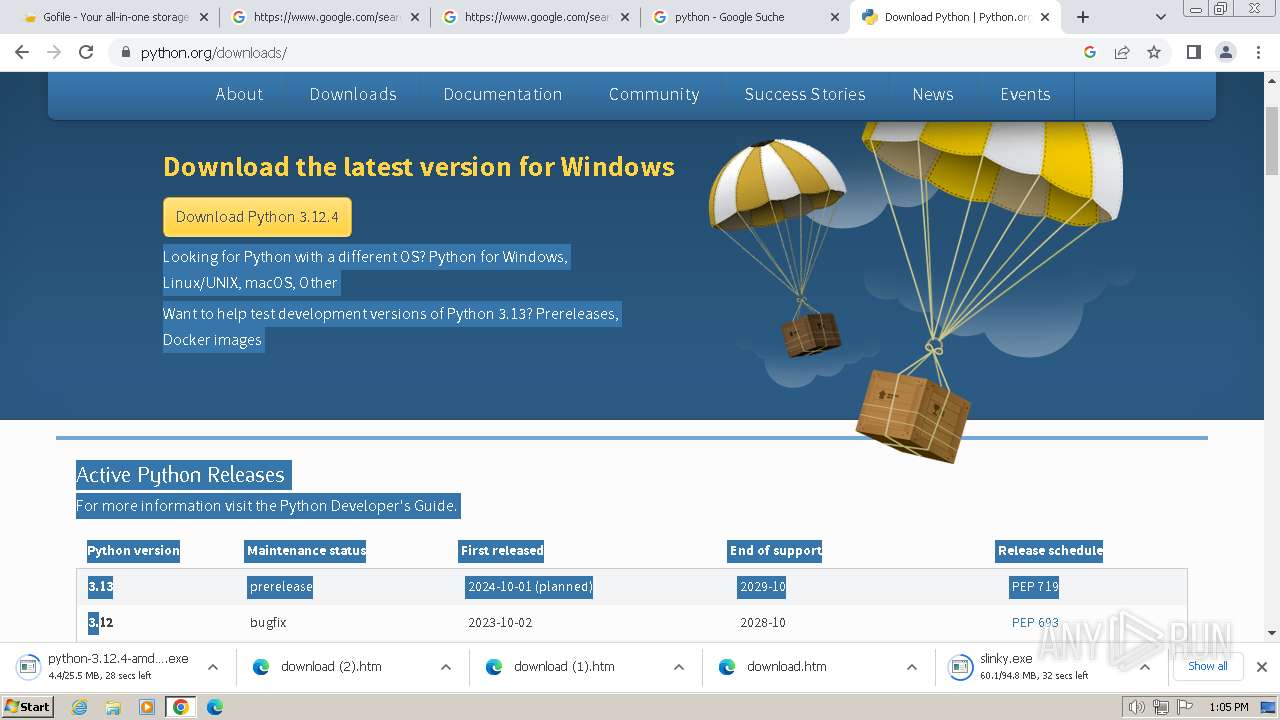Share this page icon

1122,52
